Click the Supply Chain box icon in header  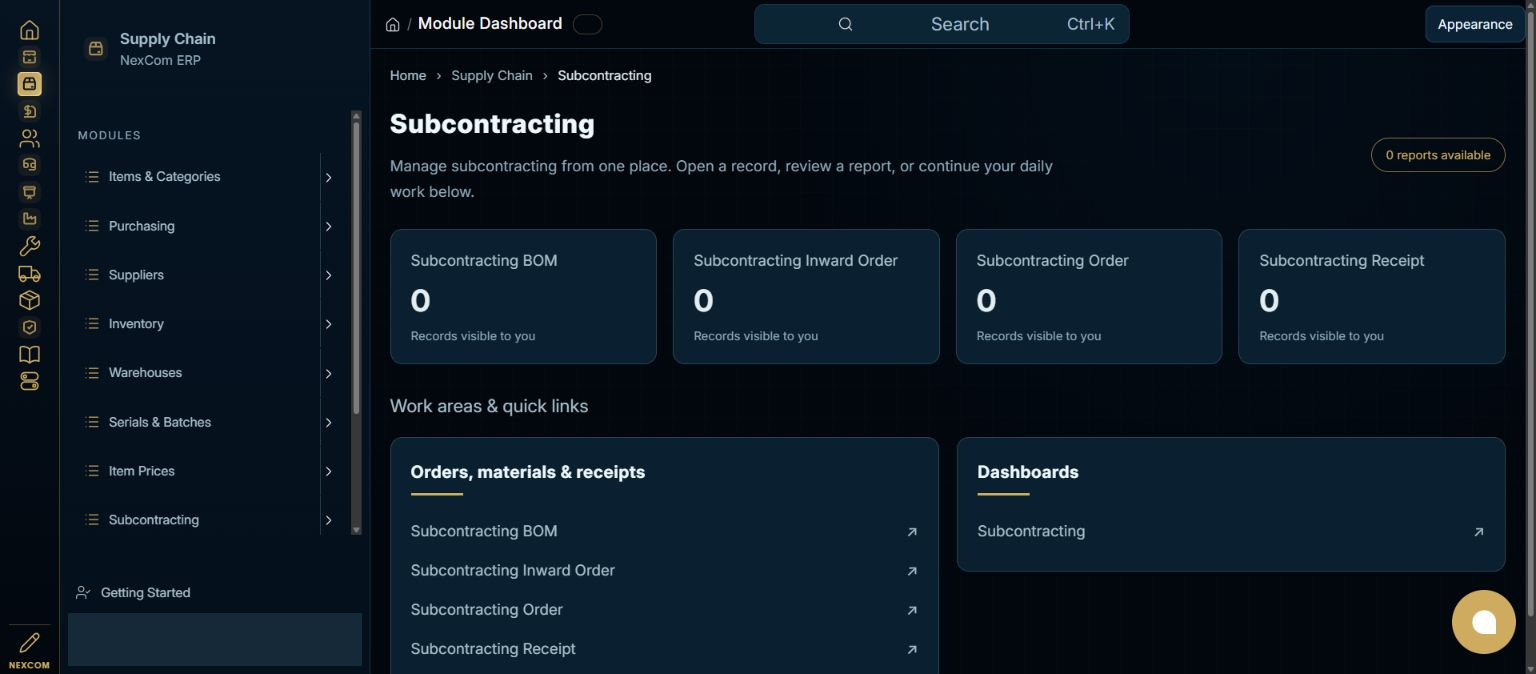point(96,48)
